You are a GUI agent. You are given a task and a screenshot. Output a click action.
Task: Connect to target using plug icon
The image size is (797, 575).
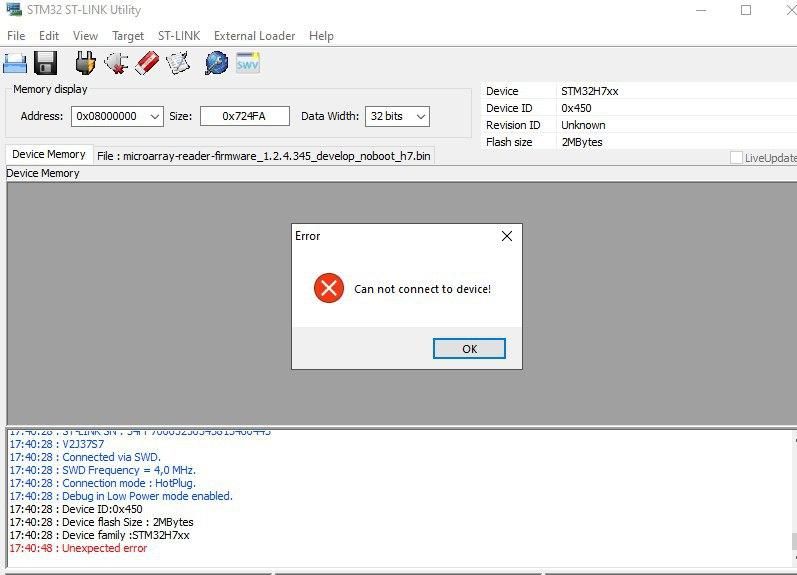click(x=85, y=63)
